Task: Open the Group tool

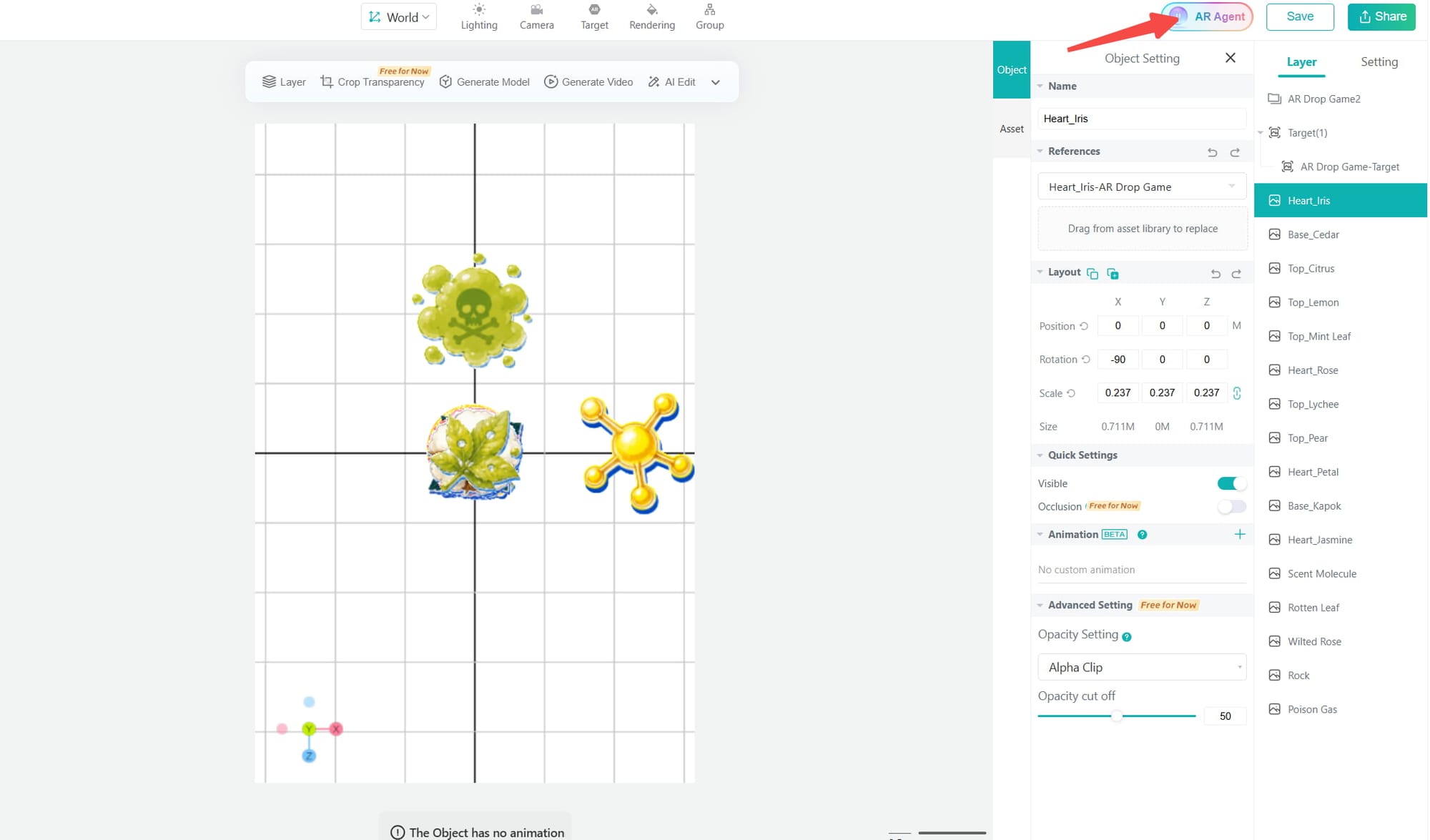Action: pyautogui.click(x=709, y=16)
